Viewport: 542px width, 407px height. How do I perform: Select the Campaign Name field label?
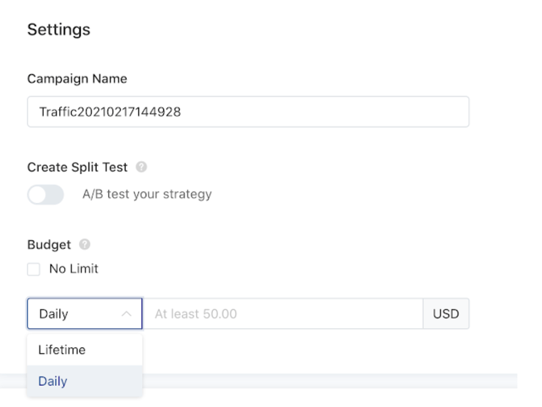pos(77,79)
